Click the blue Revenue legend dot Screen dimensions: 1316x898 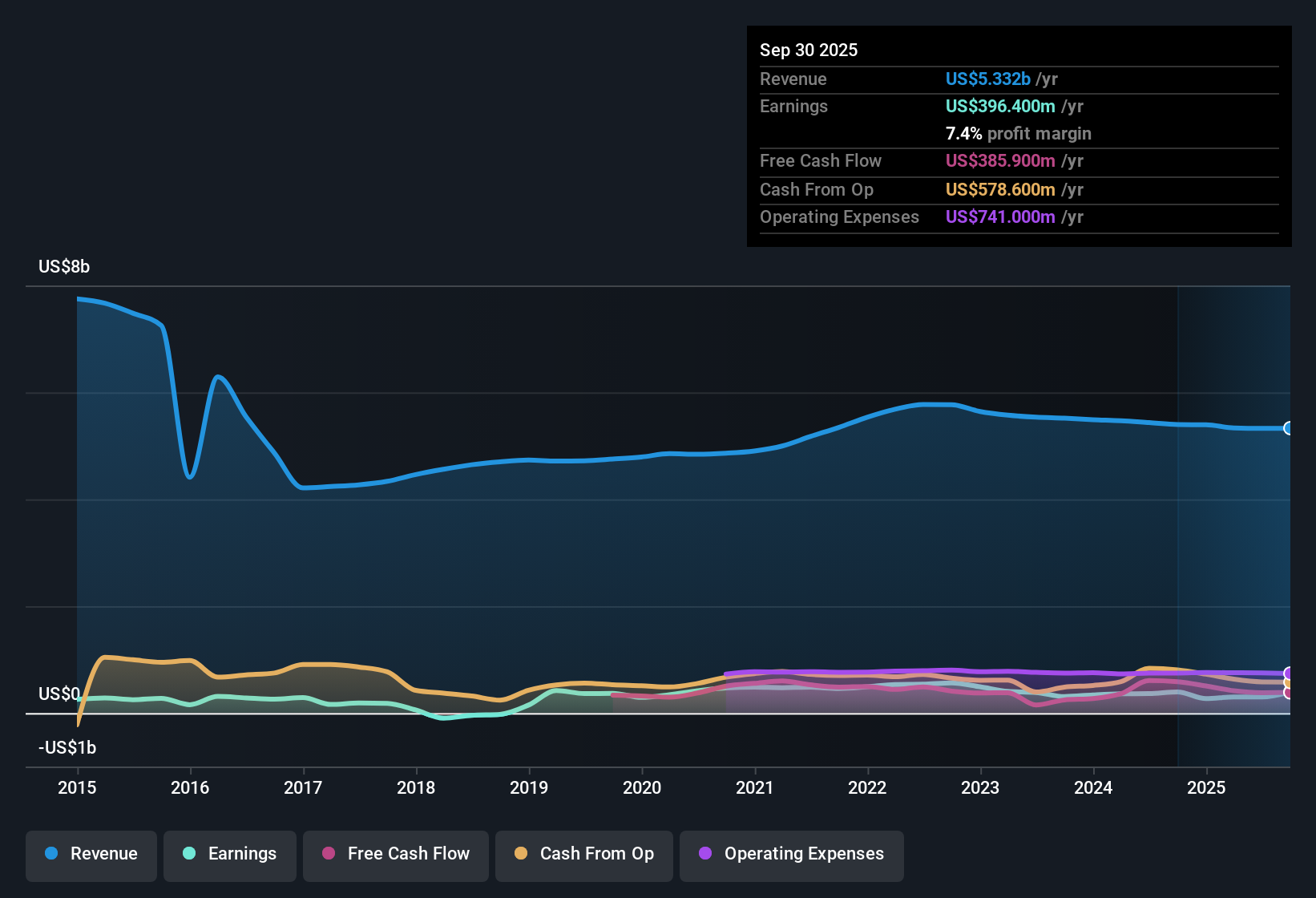50,854
